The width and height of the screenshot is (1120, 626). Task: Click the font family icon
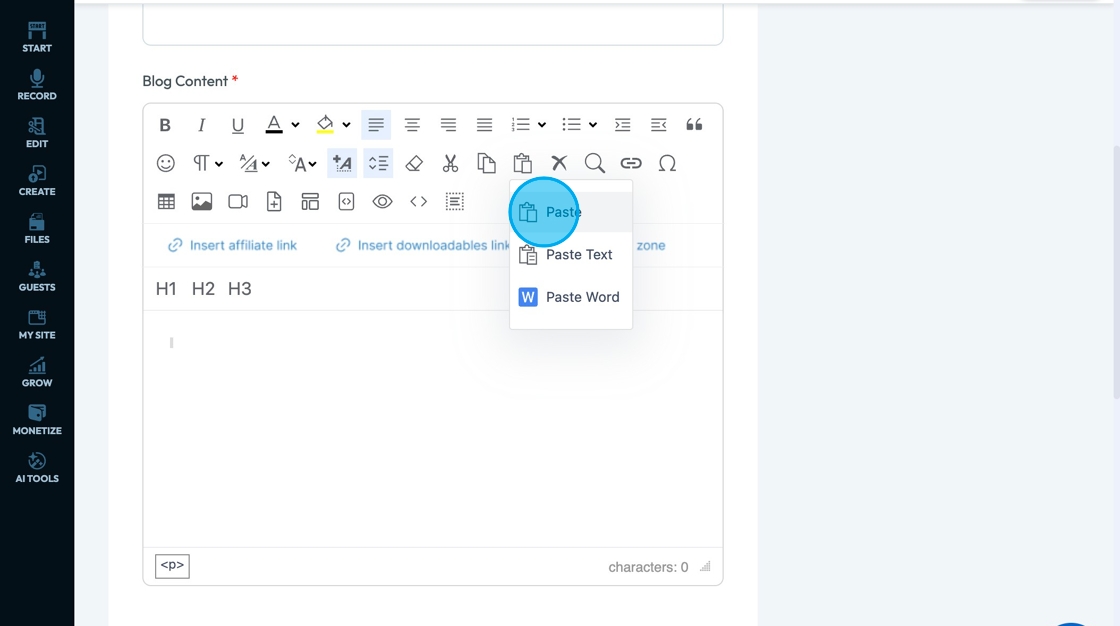click(298, 164)
